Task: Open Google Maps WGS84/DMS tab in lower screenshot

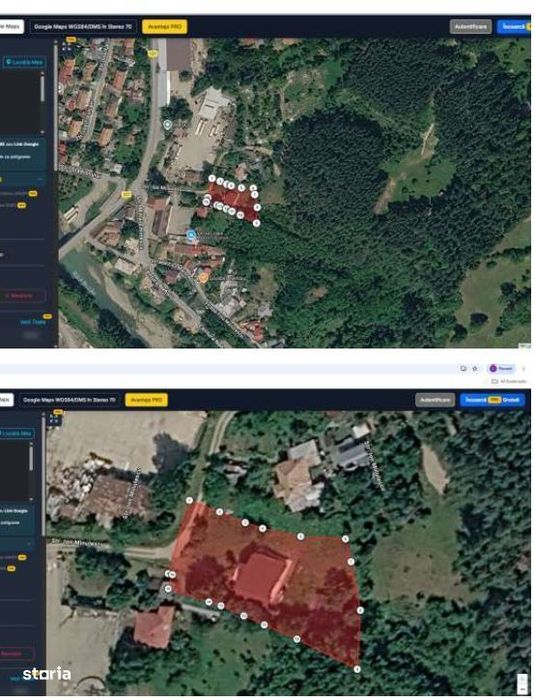Action: coord(70,400)
